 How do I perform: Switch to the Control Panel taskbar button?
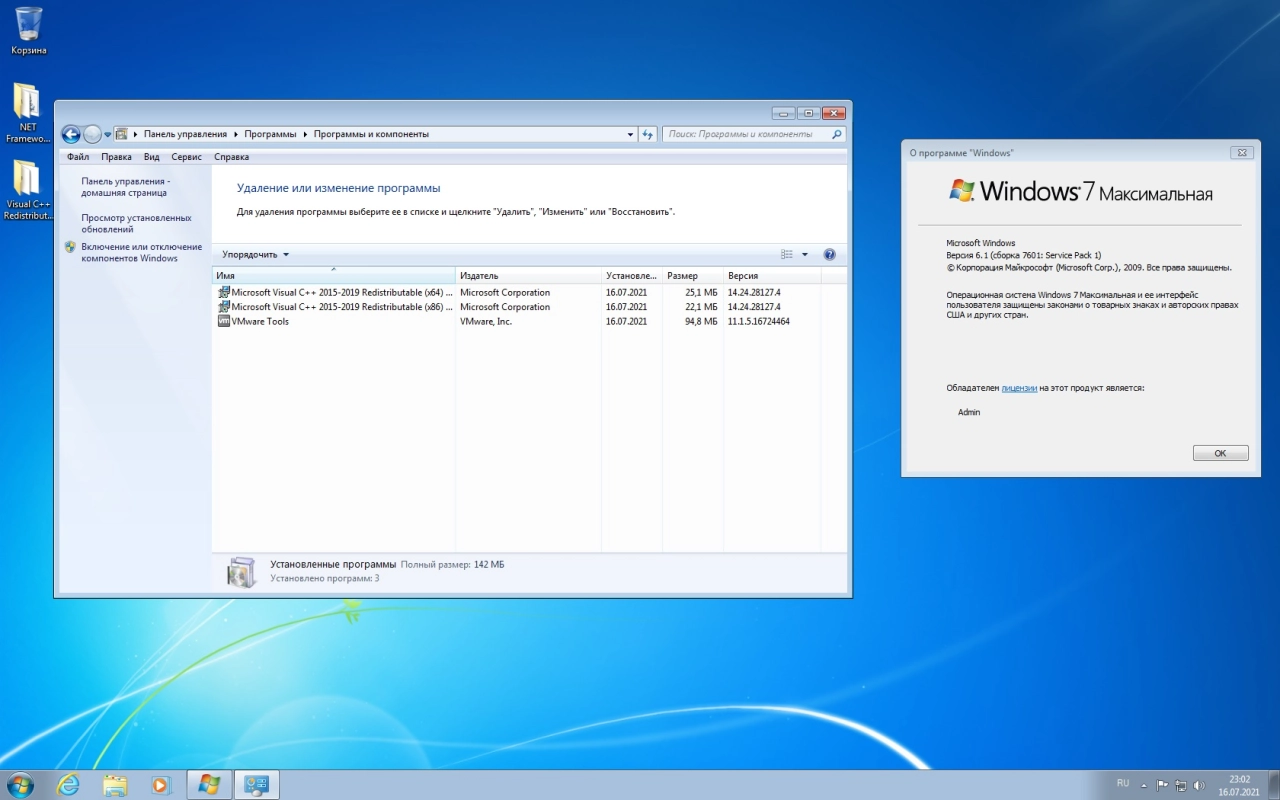coord(256,785)
